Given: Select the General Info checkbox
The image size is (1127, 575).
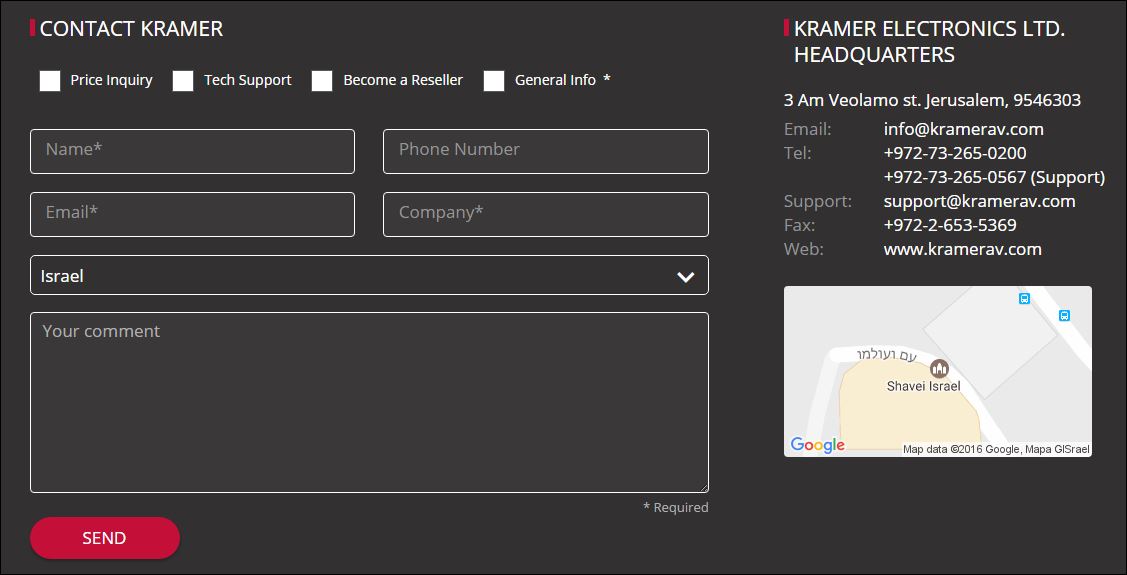Looking at the screenshot, I should [494, 81].
